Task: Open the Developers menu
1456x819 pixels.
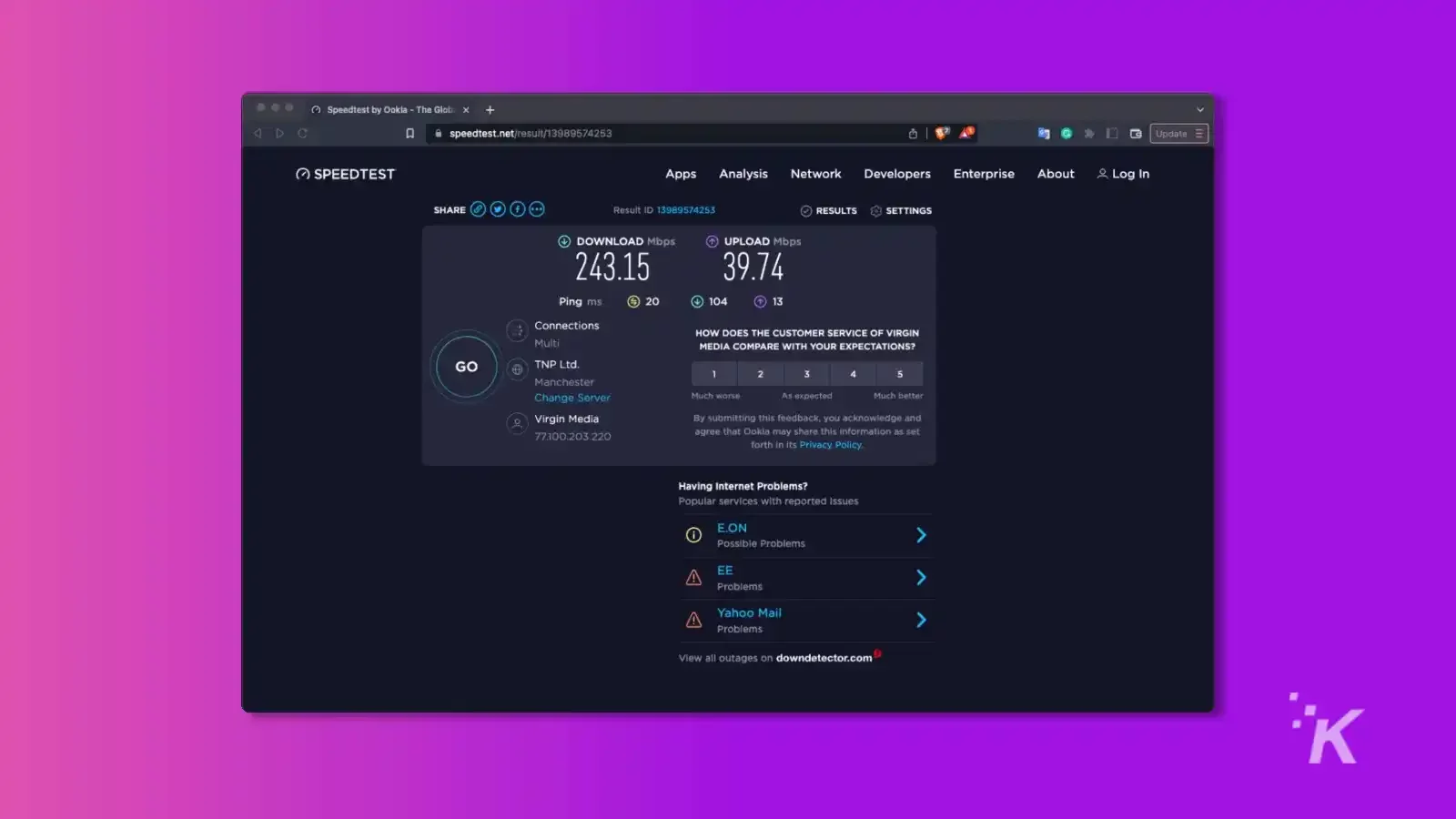Action: 897,174
